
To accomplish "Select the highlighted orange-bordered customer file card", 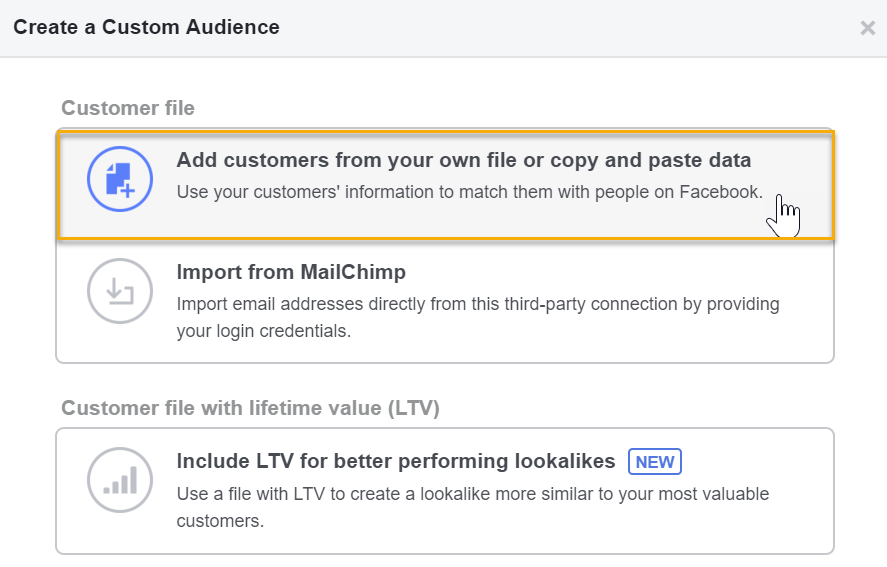I will pos(446,185).
